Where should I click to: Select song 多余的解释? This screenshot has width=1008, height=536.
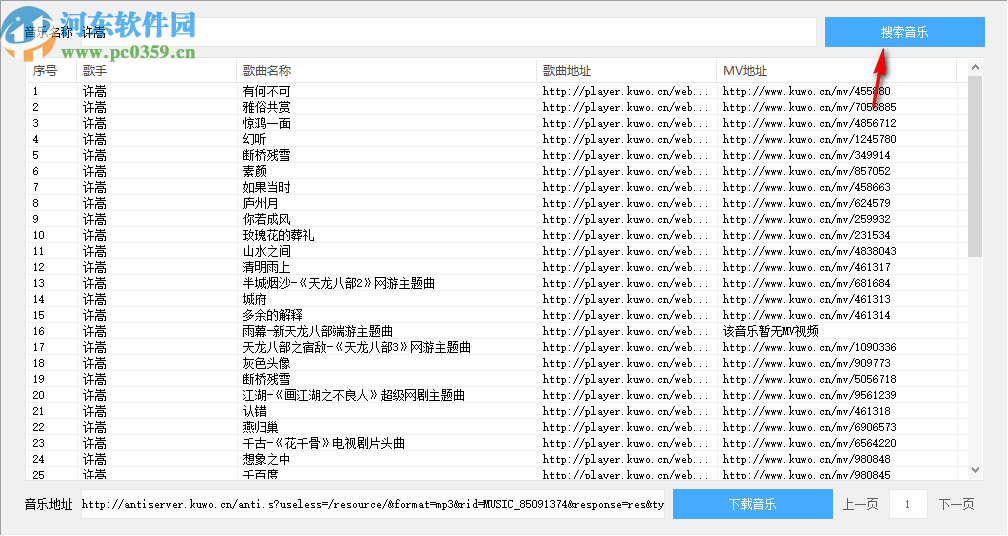[x=273, y=316]
